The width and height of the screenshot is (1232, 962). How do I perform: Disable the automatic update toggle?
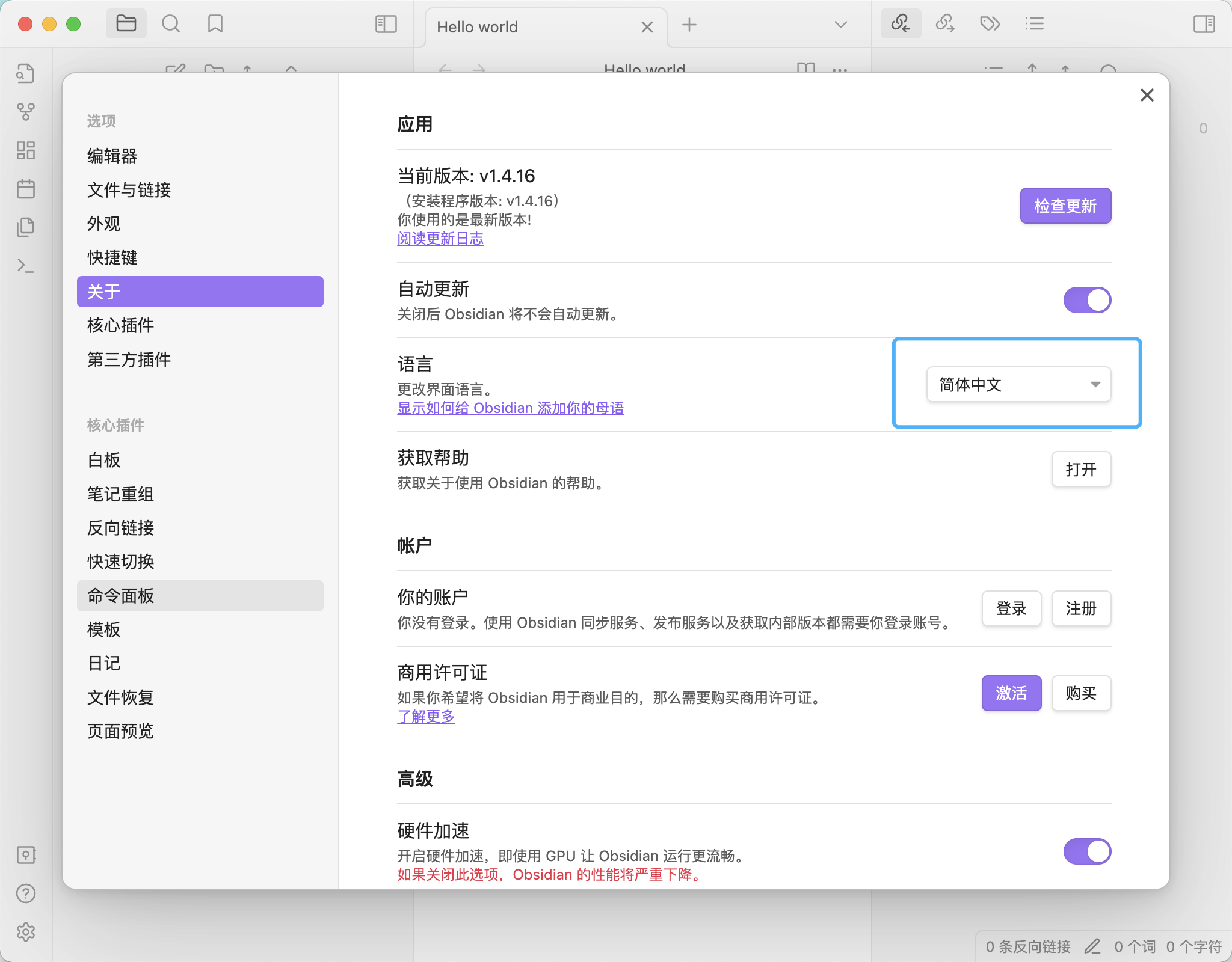tap(1086, 300)
